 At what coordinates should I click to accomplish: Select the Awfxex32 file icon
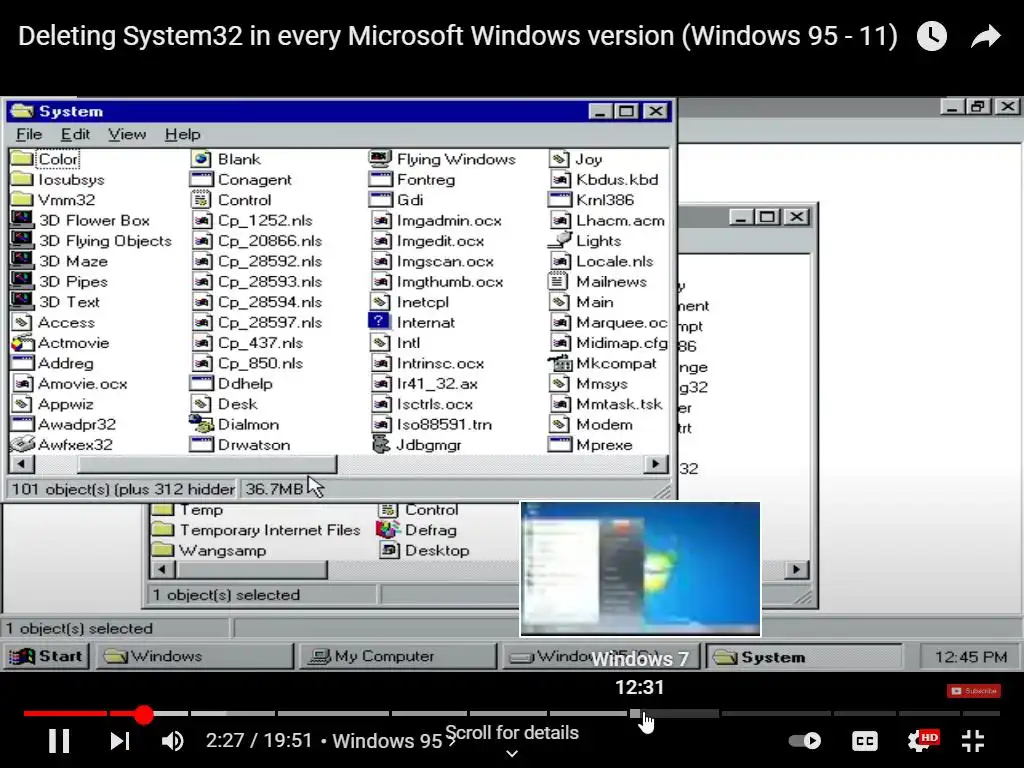tap(22, 444)
